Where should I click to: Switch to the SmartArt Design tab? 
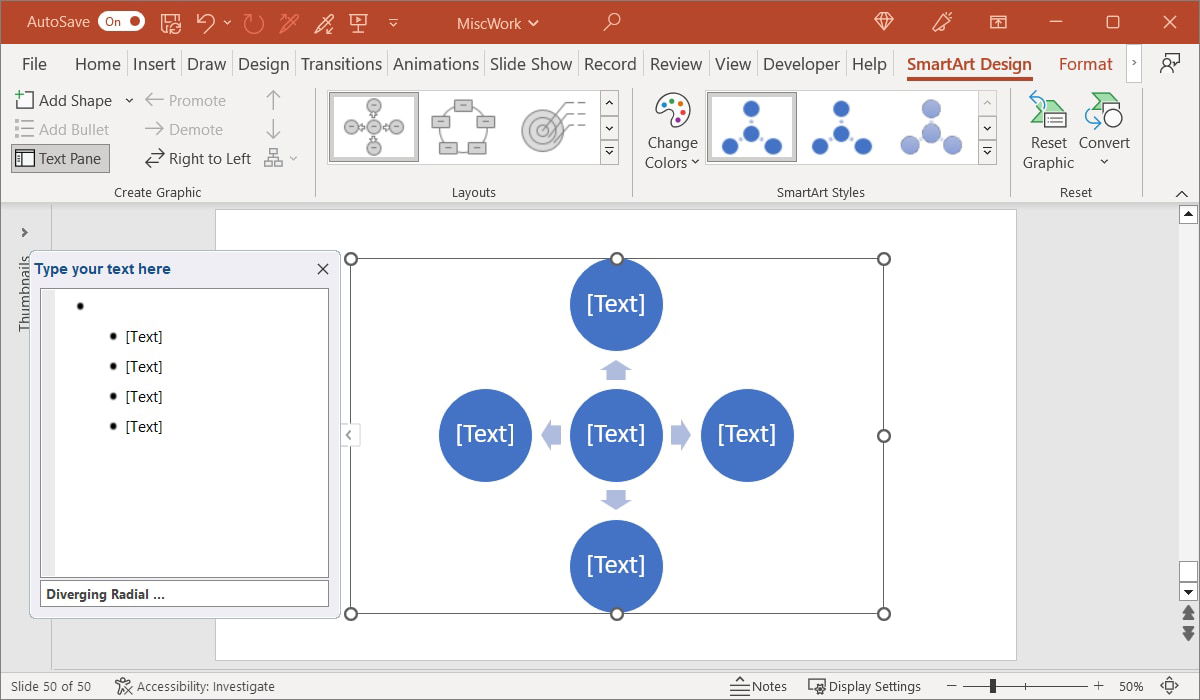click(968, 63)
